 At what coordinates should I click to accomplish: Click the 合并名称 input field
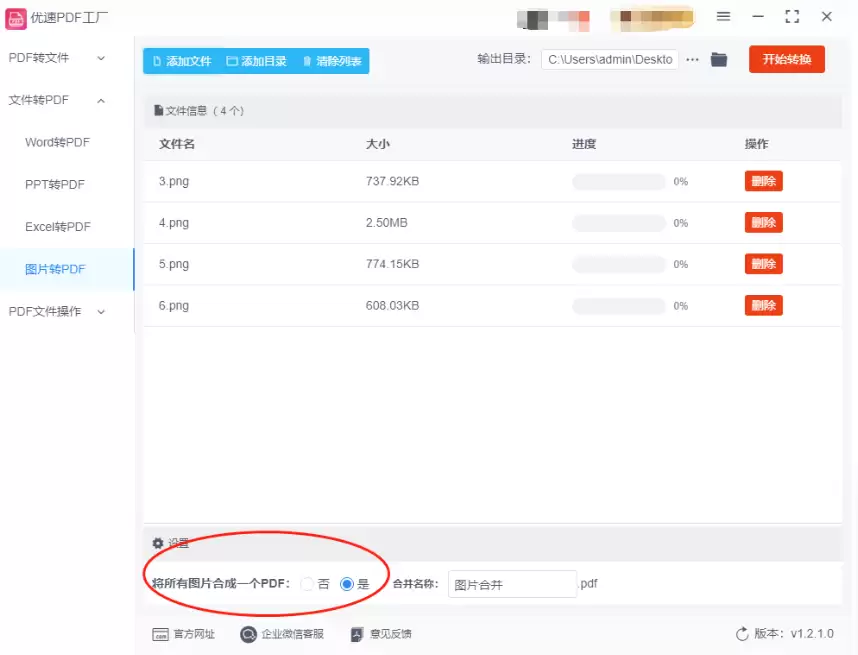point(512,584)
